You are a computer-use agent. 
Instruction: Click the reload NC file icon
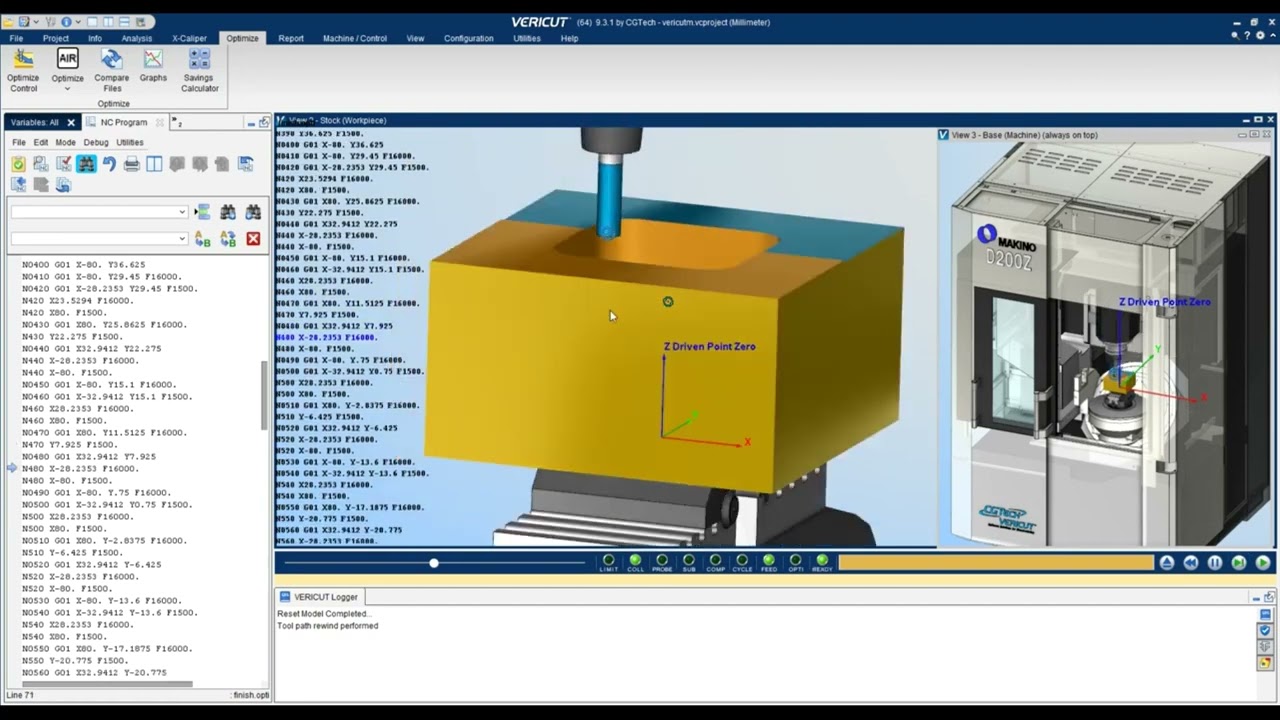tap(245, 164)
